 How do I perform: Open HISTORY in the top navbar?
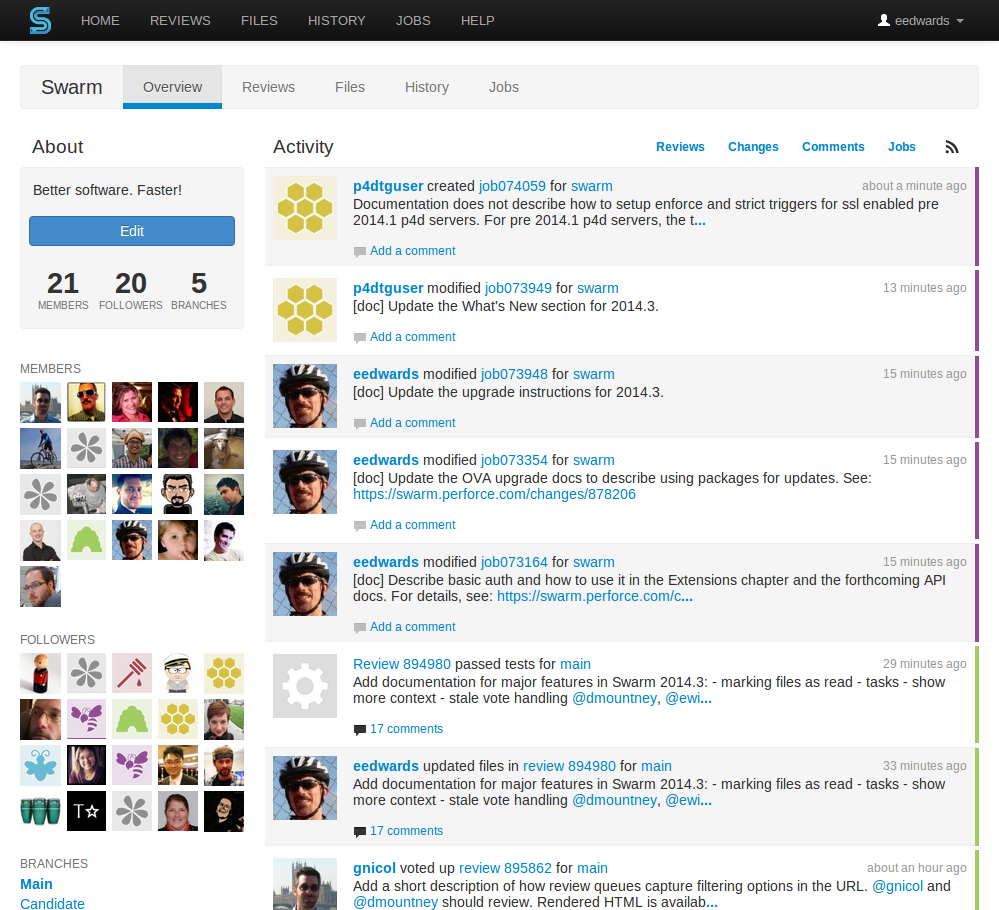point(336,20)
